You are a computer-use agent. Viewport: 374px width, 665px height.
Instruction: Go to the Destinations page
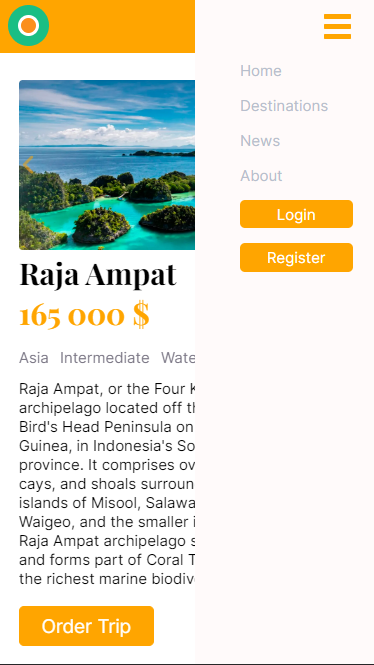(284, 106)
